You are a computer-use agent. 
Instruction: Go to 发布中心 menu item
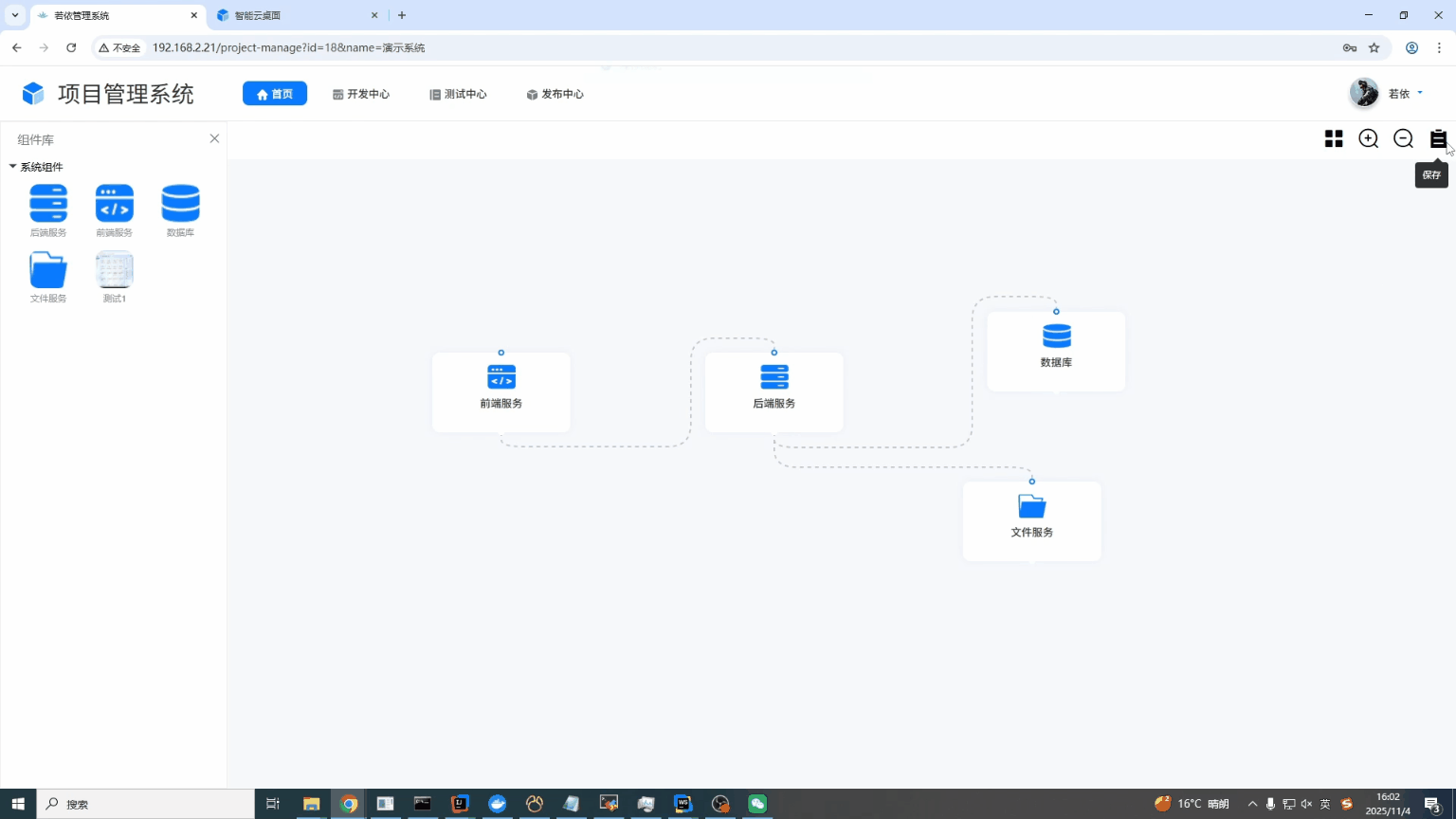pos(555,94)
